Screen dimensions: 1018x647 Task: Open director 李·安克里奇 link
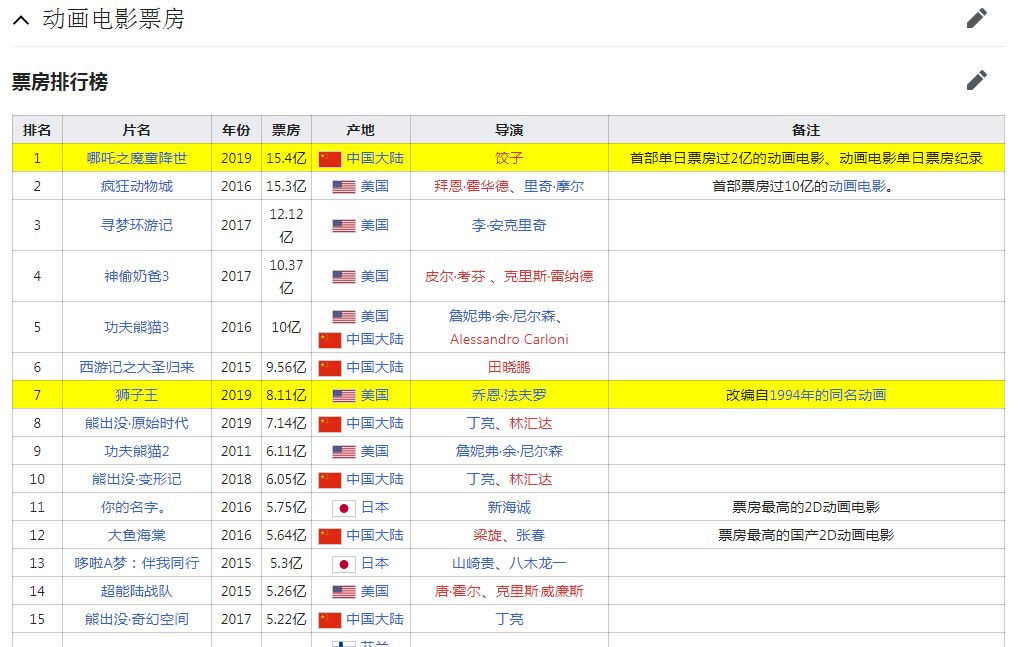(509, 225)
